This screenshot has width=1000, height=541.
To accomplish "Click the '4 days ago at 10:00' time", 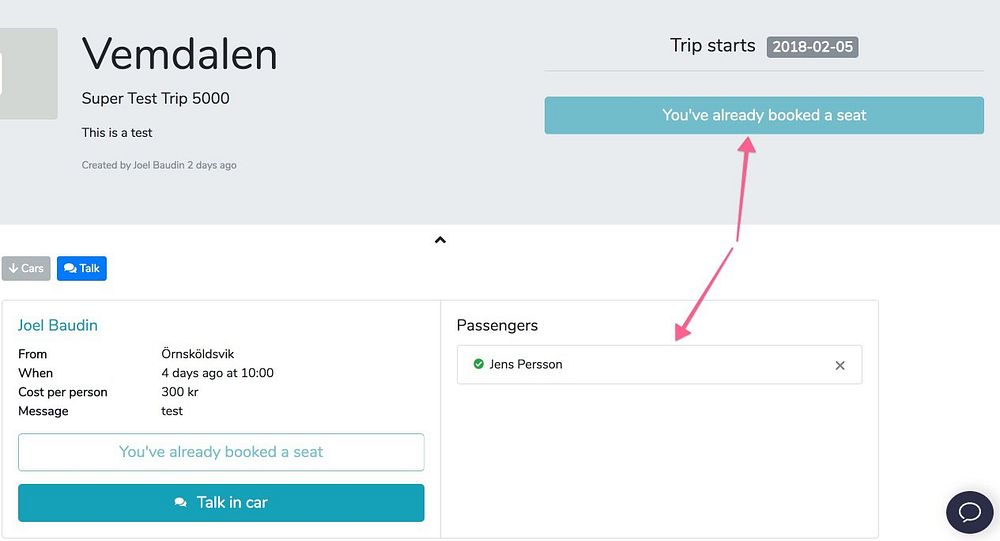I will [217, 373].
